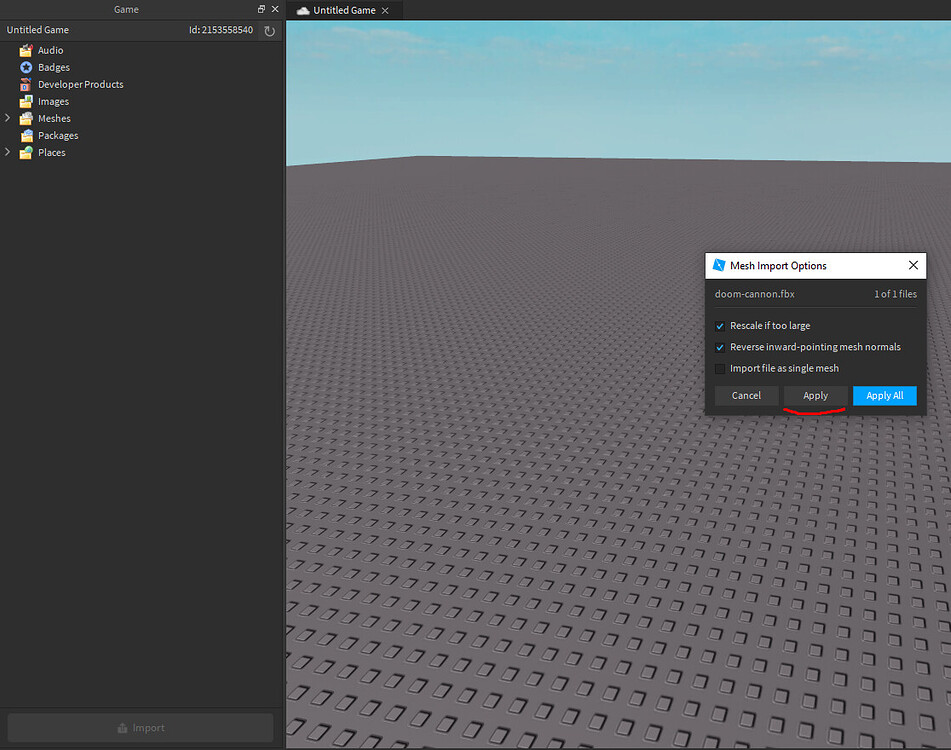
Task: Expand the Places tree node
Action: [8, 152]
